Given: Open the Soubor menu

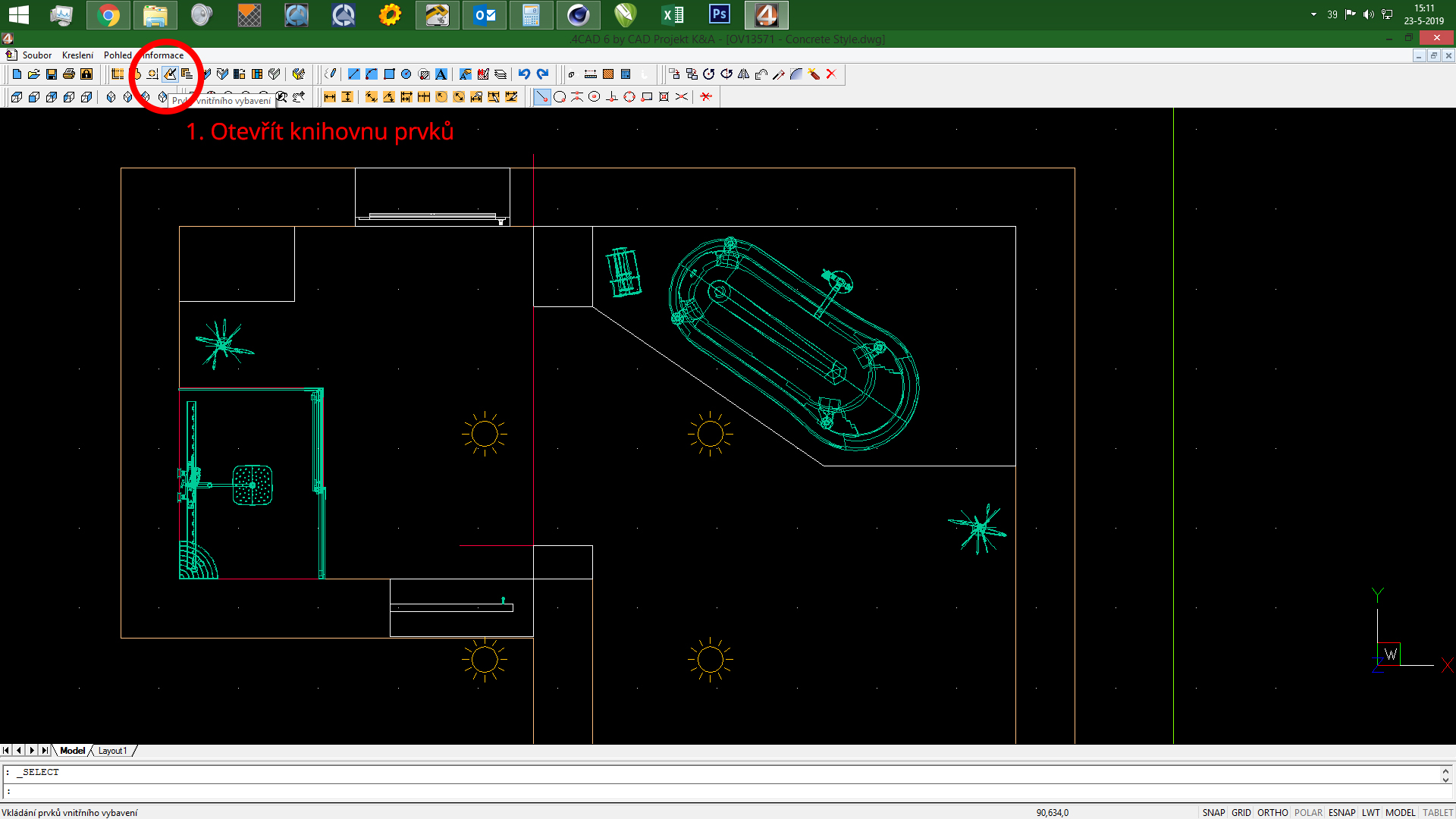Looking at the screenshot, I should [36, 55].
